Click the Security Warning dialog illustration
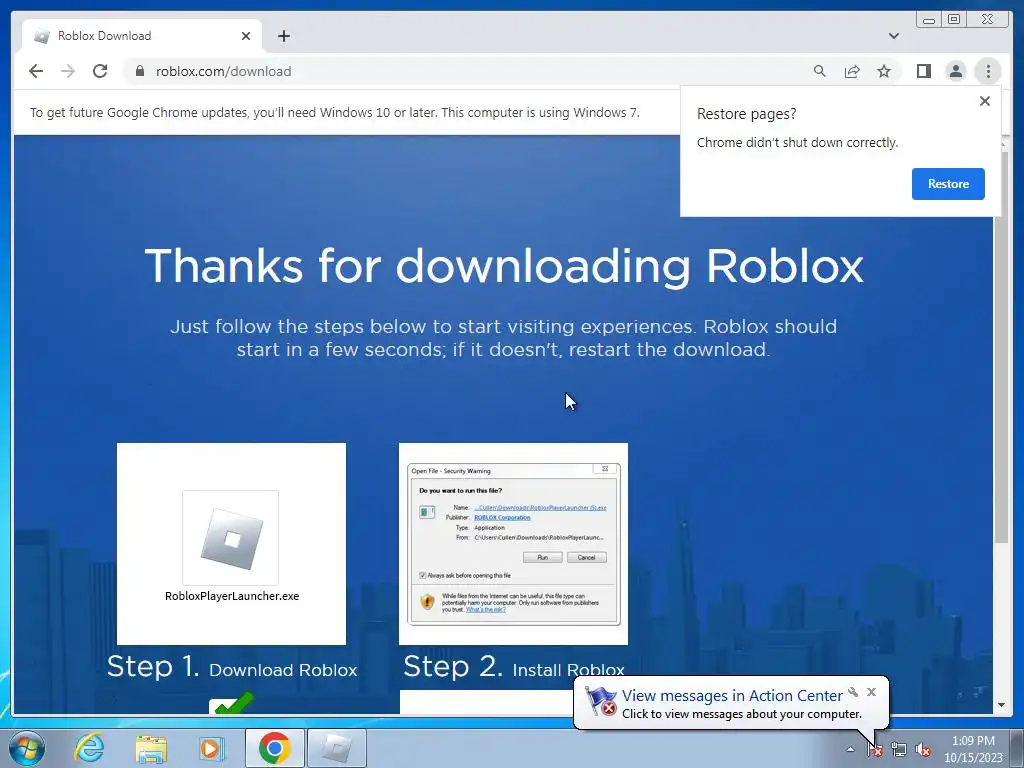This screenshot has height=768, width=1024. tap(513, 543)
